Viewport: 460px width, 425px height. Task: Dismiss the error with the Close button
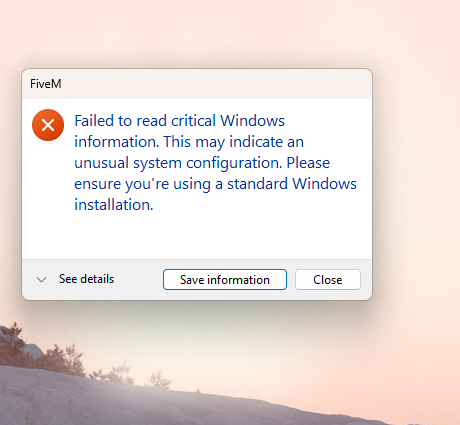[328, 280]
